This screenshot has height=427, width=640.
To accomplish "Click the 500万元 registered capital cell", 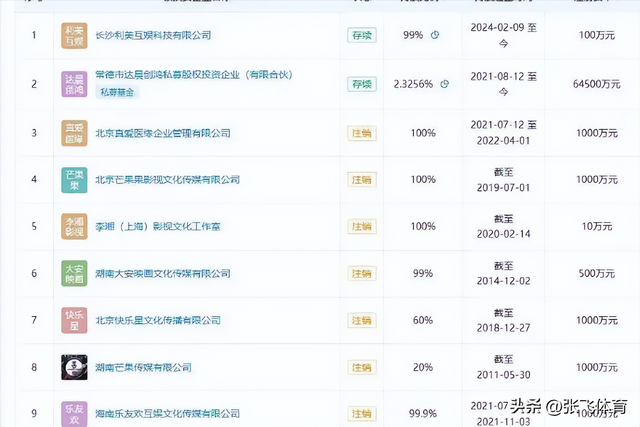I will pyautogui.click(x=596, y=274).
